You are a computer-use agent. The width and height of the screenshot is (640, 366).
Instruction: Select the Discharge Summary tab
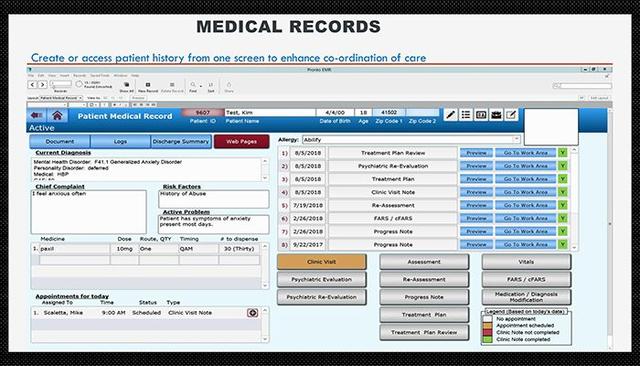point(181,142)
